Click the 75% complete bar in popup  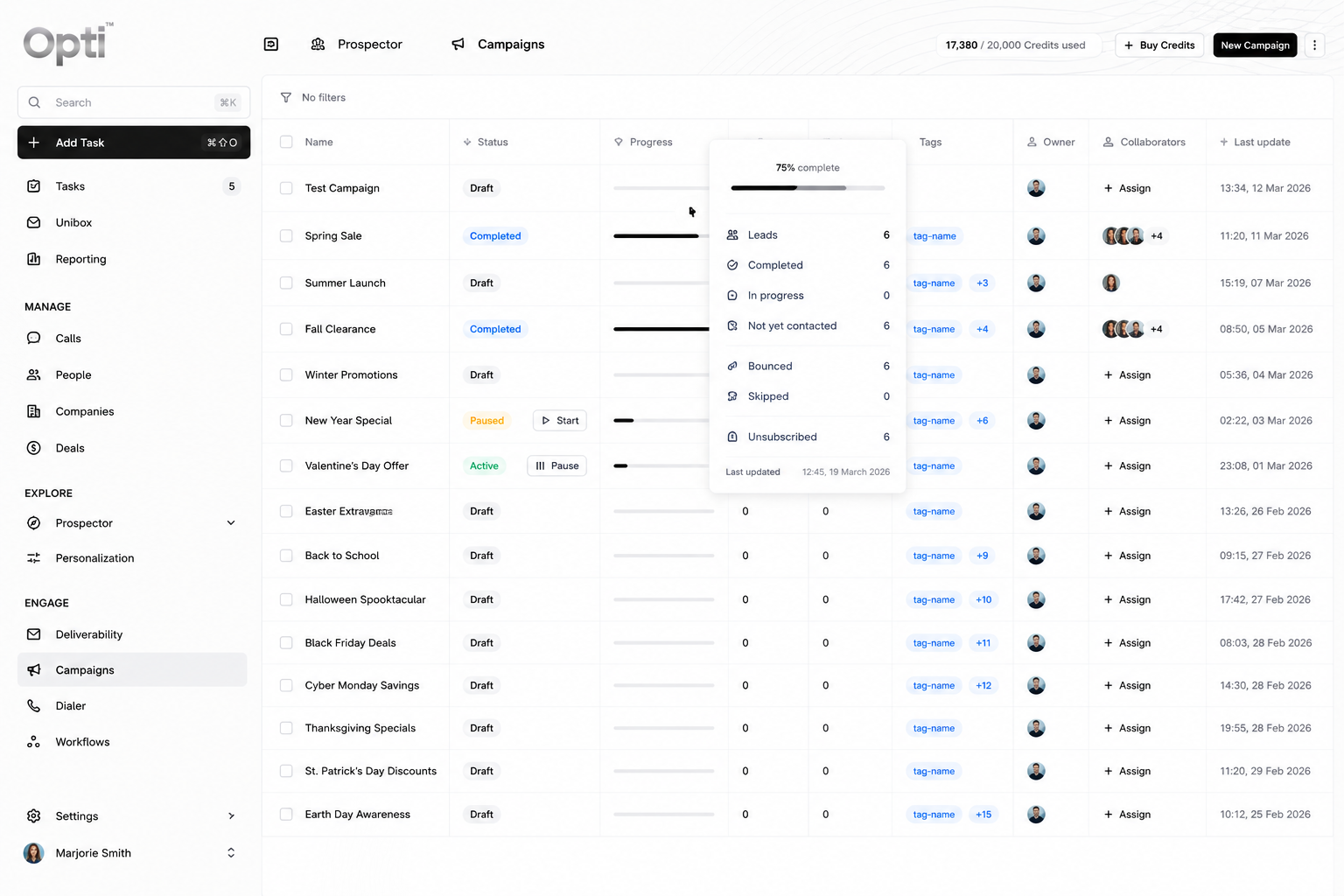[x=808, y=188]
